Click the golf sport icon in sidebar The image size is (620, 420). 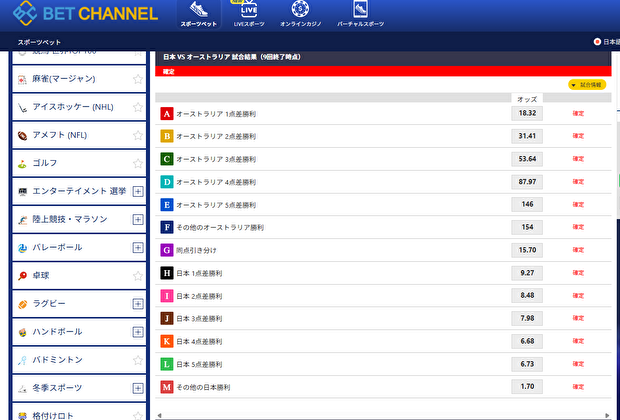22,163
